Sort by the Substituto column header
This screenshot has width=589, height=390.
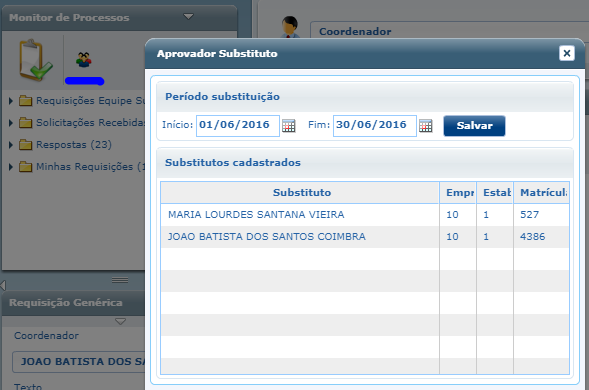[x=300, y=193]
